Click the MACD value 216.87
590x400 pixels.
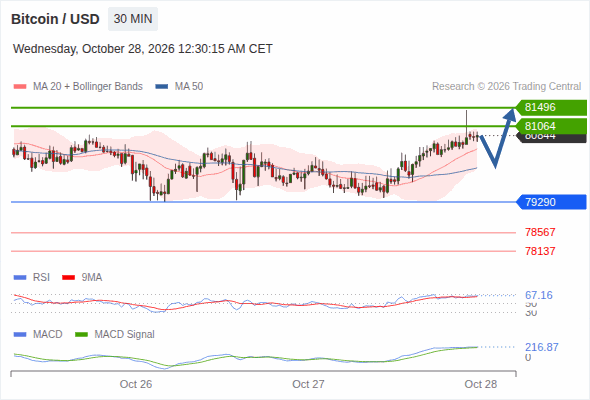pyautogui.click(x=542, y=347)
